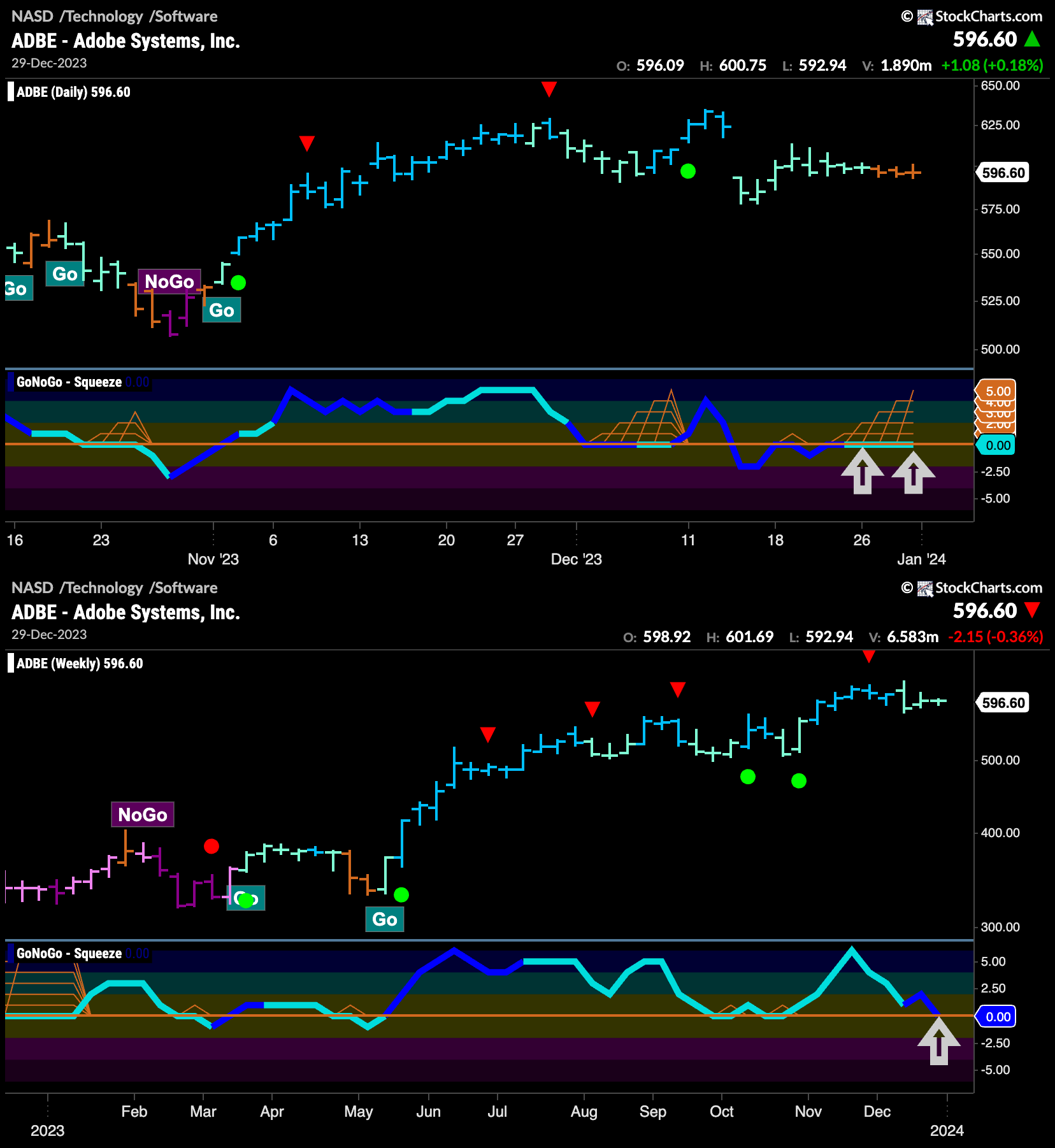
Task: Click the red triangle above the September weekly bars
Action: (x=678, y=689)
